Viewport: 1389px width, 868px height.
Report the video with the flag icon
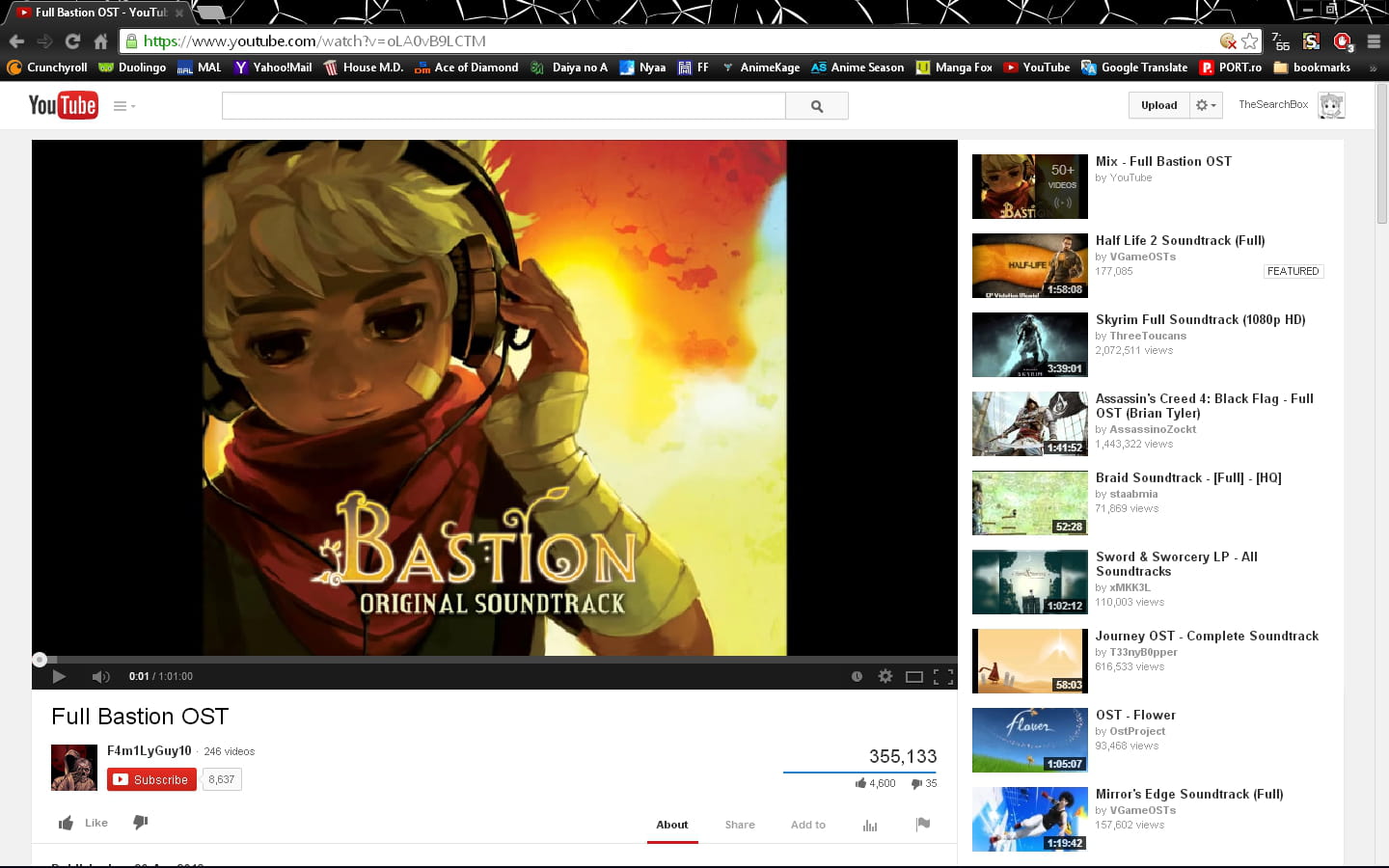click(x=923, y=824)
